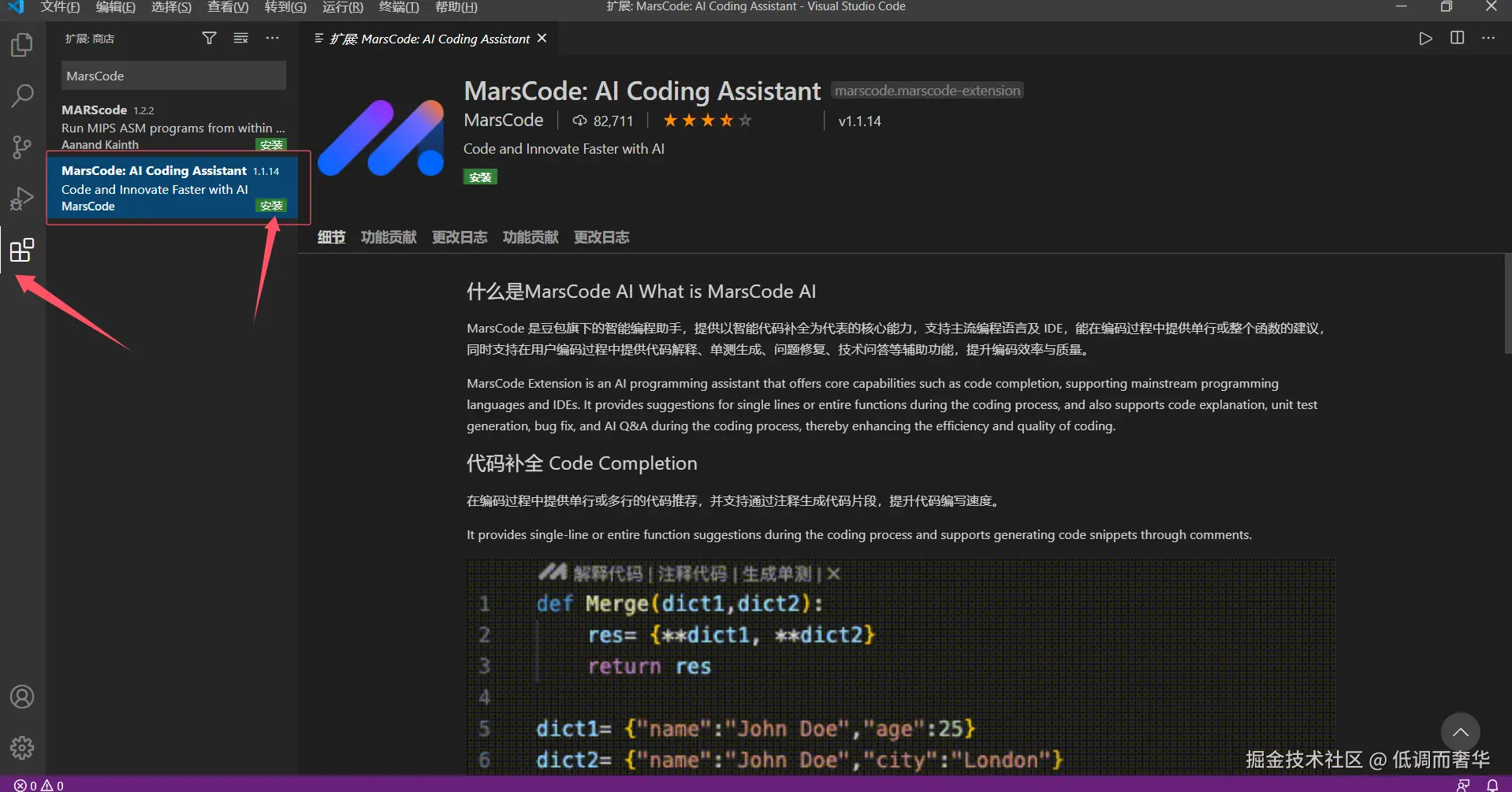
Task: Open the 文件(F) menu
Action: (x=61, y=7)
